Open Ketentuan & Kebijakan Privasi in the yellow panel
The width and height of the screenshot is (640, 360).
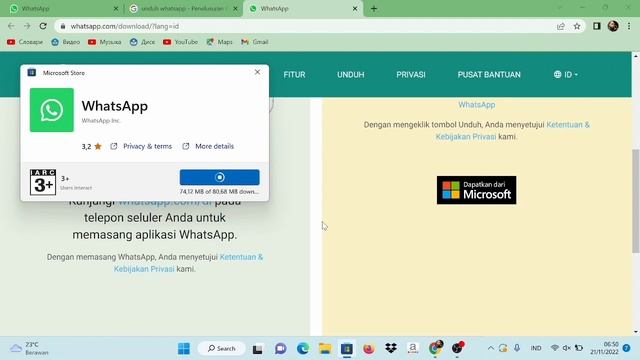click(513, 131)
